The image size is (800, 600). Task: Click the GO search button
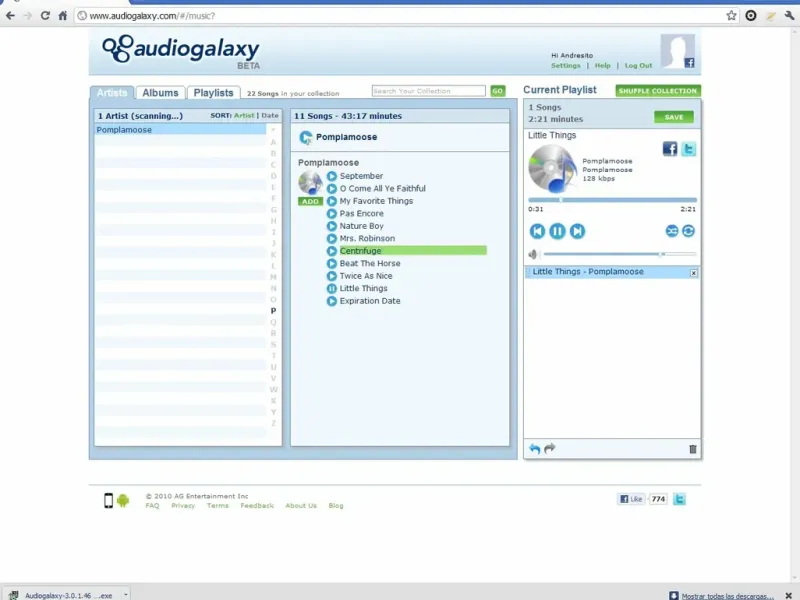coord(497,91)
